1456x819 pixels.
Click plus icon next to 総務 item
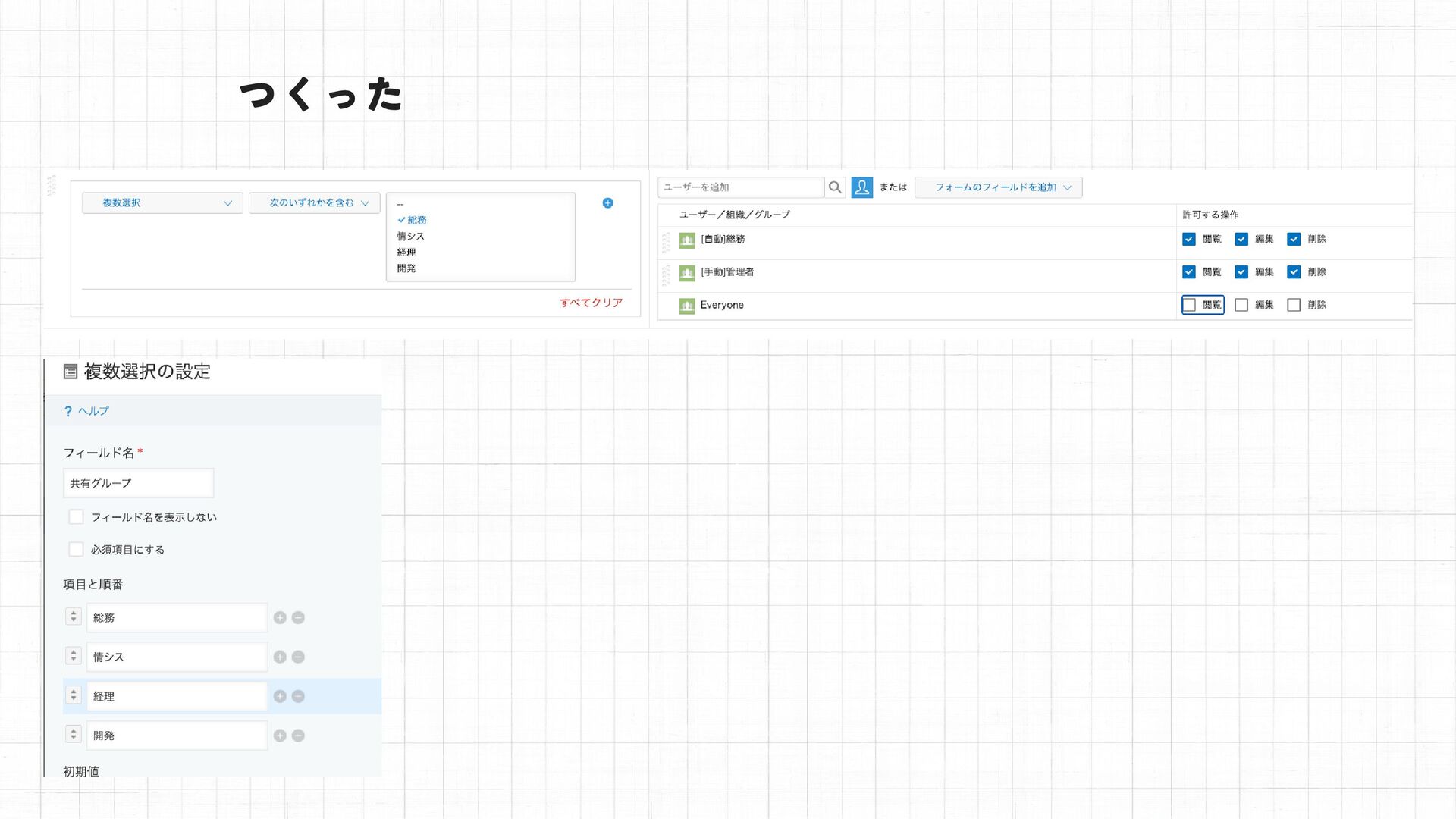[x=280, y=618]
